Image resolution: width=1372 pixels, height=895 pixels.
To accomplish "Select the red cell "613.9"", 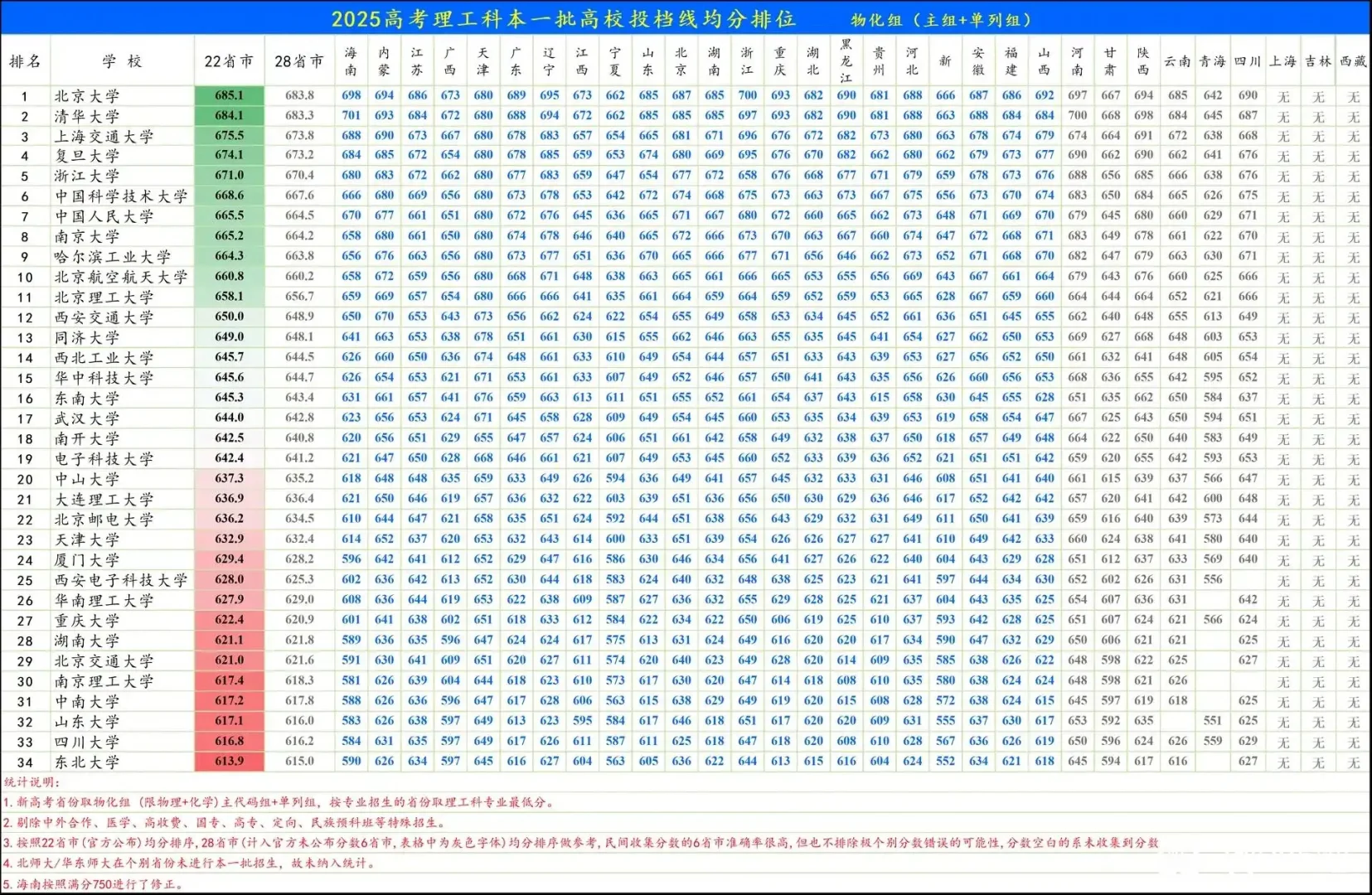I will coord(230,761).
